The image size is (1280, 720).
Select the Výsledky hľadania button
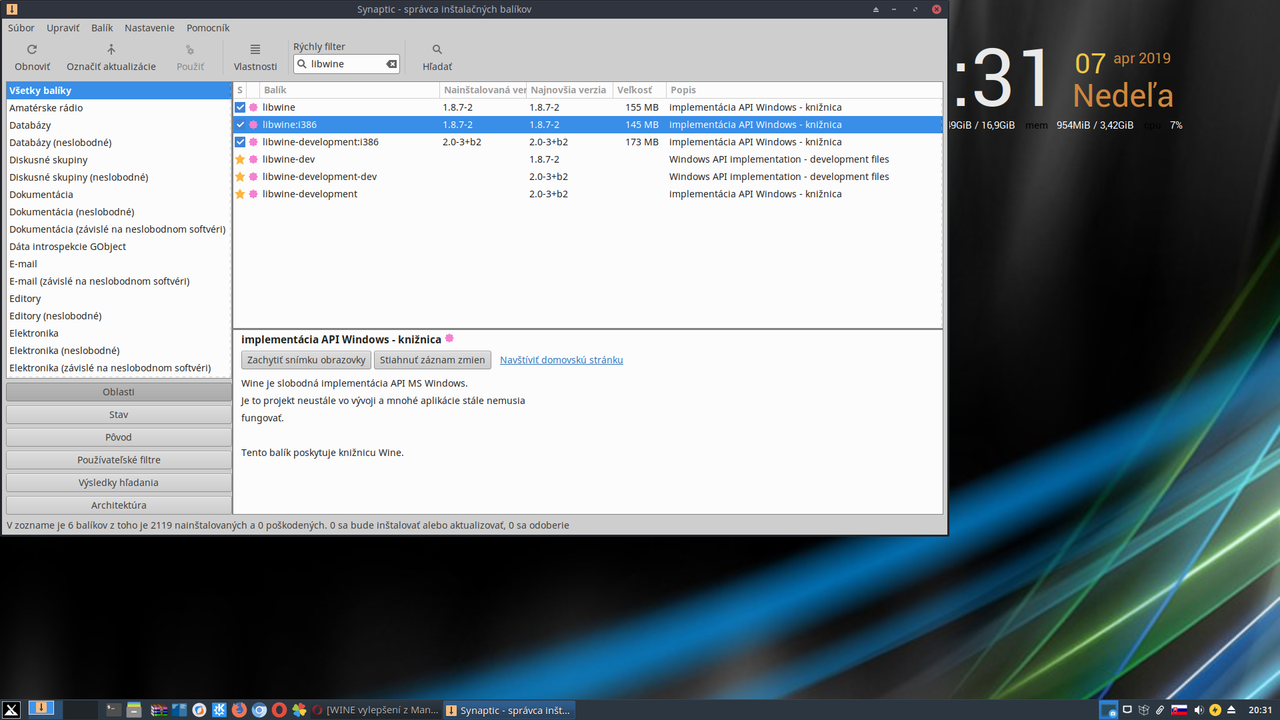coord(119,482)
